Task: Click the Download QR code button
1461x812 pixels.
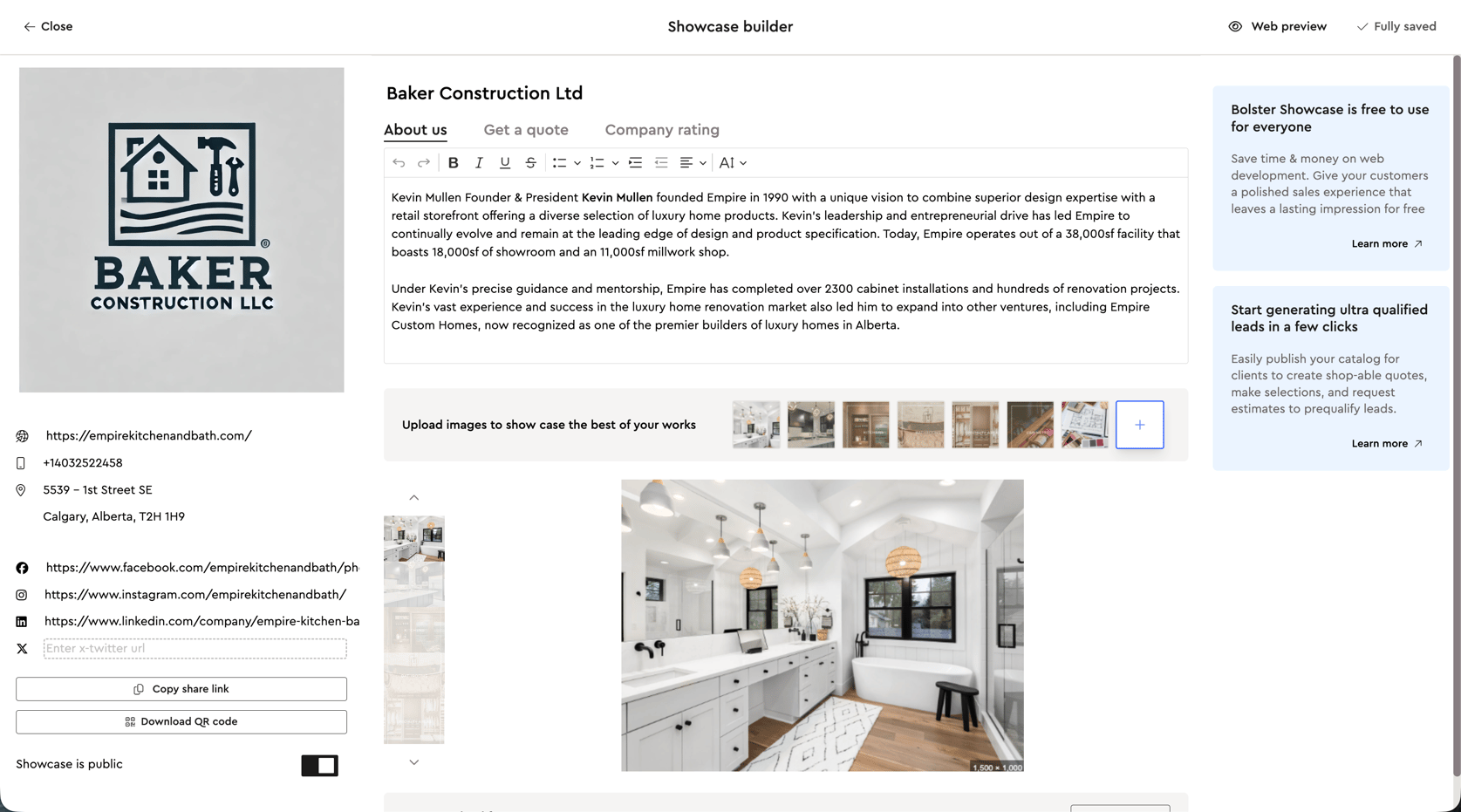Action: 181,722
